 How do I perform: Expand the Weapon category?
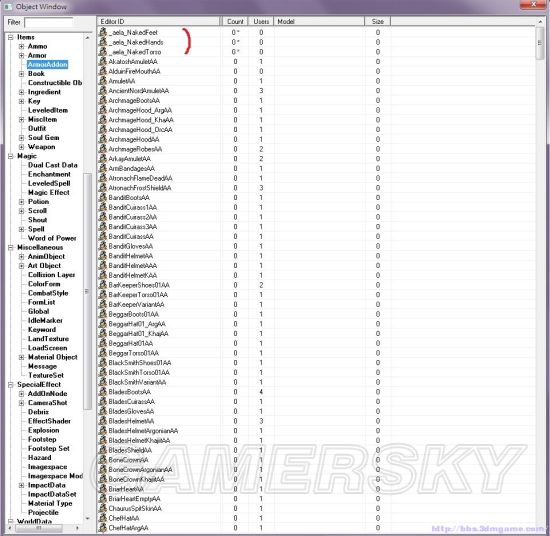tap(21, 147)
